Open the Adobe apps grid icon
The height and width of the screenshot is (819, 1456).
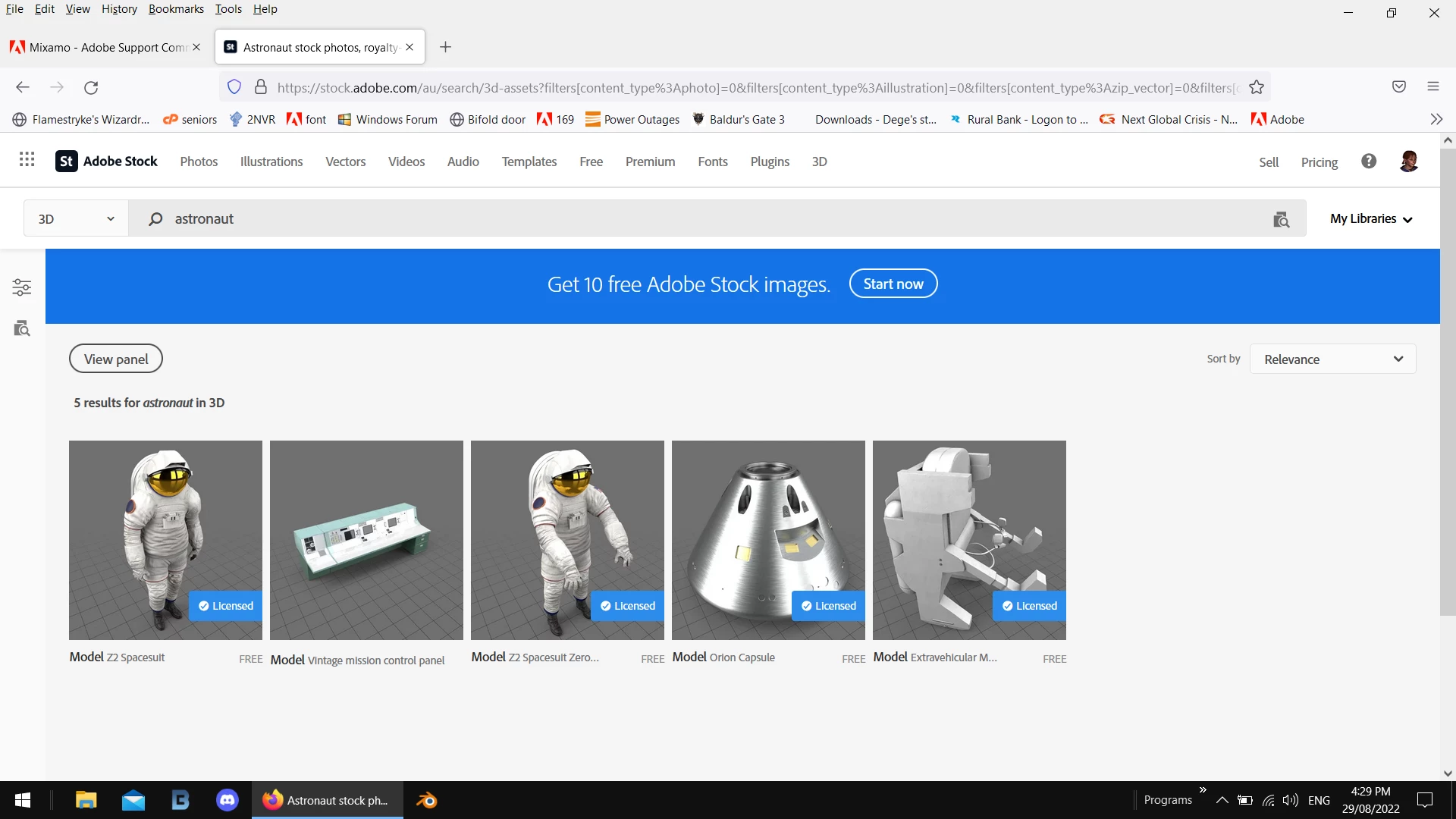[x=27, y=160]
